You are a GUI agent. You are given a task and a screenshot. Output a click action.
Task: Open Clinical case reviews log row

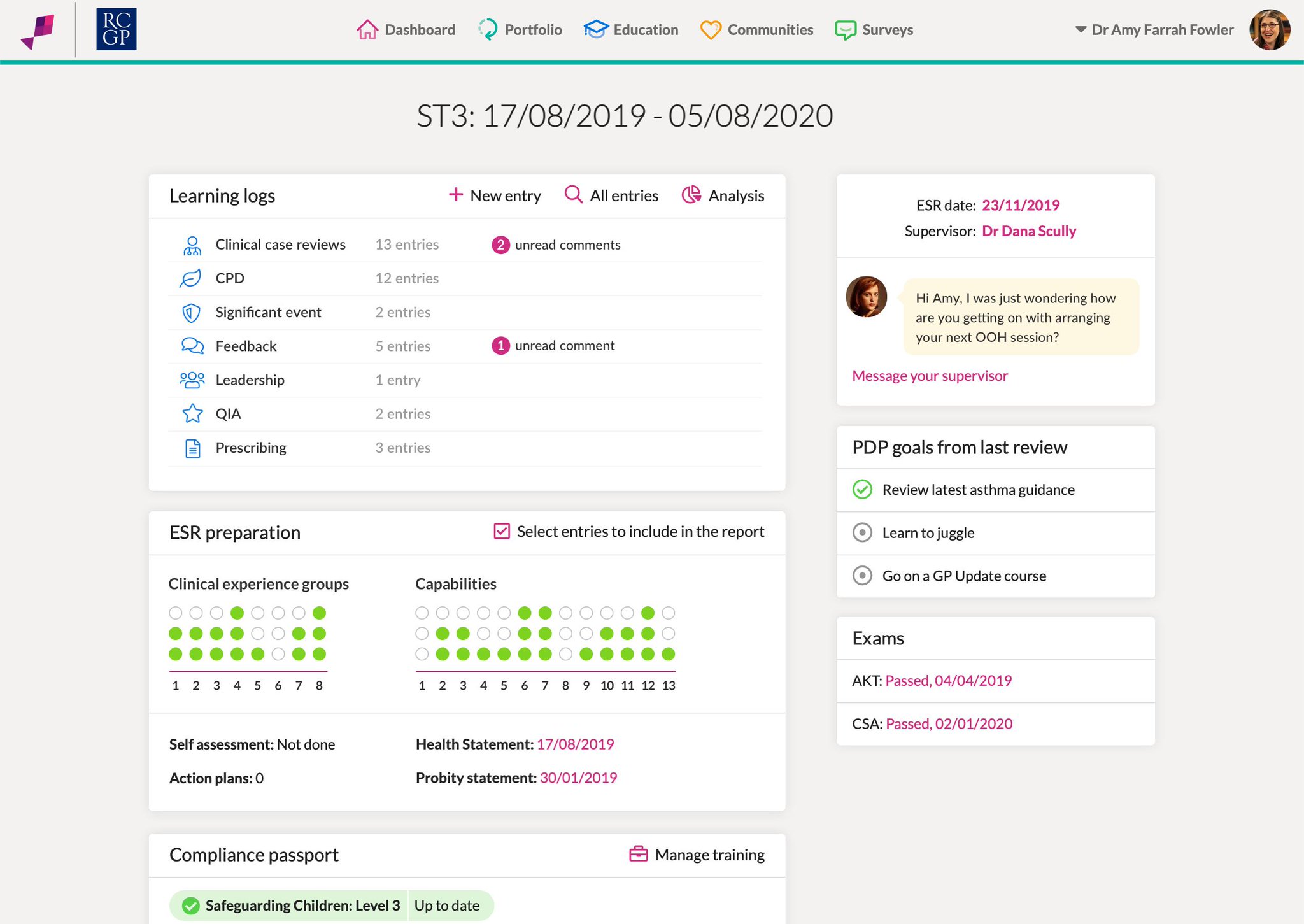click(465, 245)
